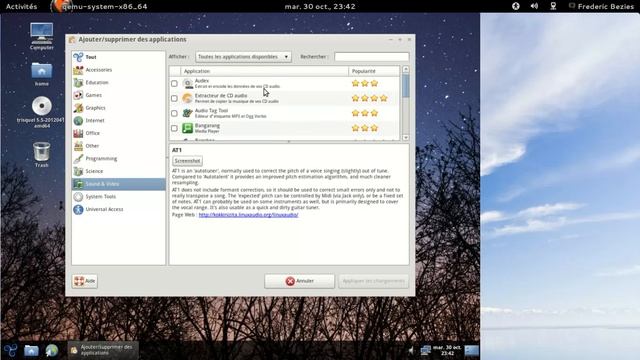Sort by the Popularité column header

coord(374,71)
